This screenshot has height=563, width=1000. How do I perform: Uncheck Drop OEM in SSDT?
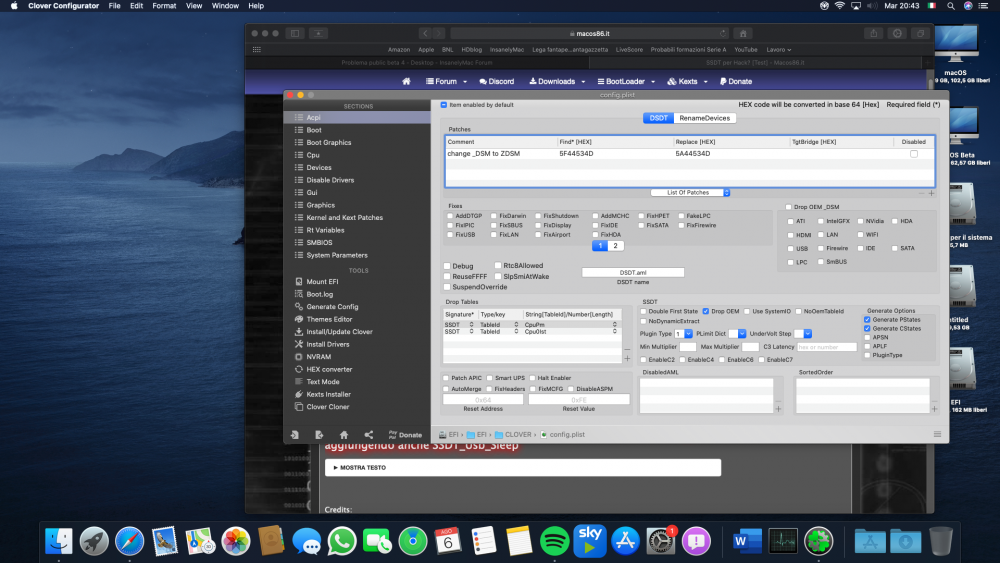[x=705, y=311]
